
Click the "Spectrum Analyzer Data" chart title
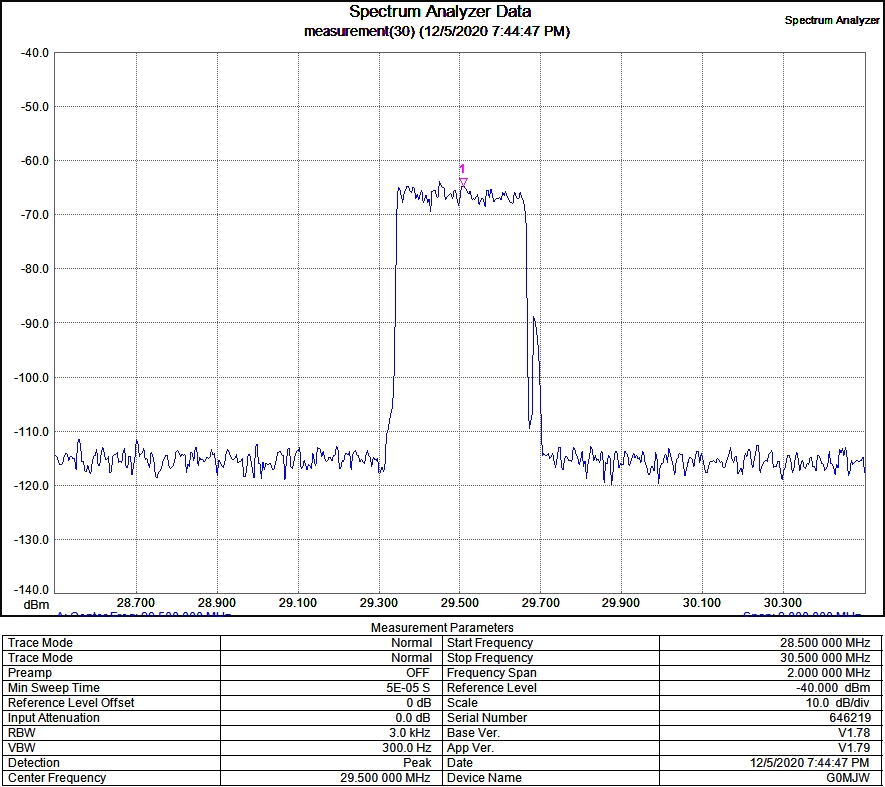coord(440,11)
